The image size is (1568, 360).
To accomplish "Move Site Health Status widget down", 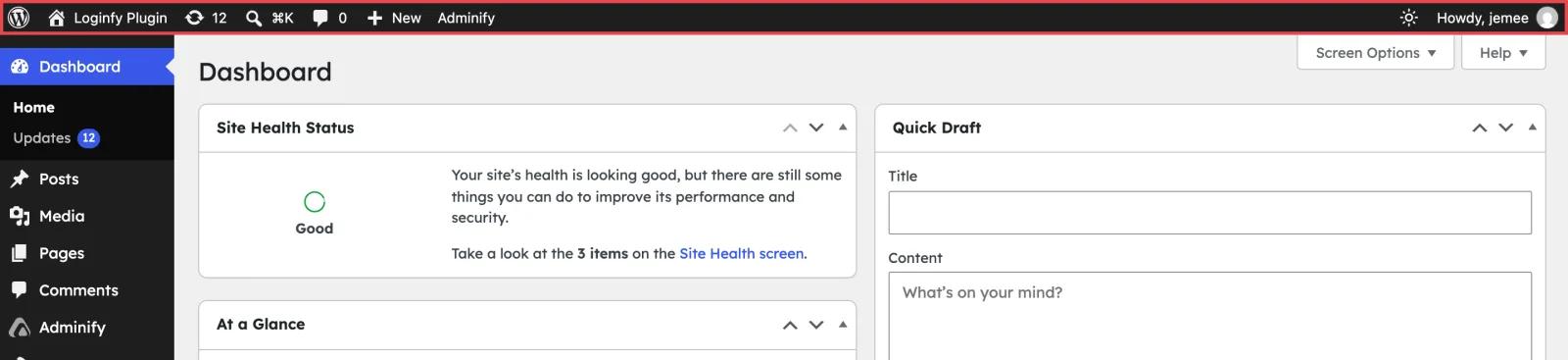I will click(816, 128).
